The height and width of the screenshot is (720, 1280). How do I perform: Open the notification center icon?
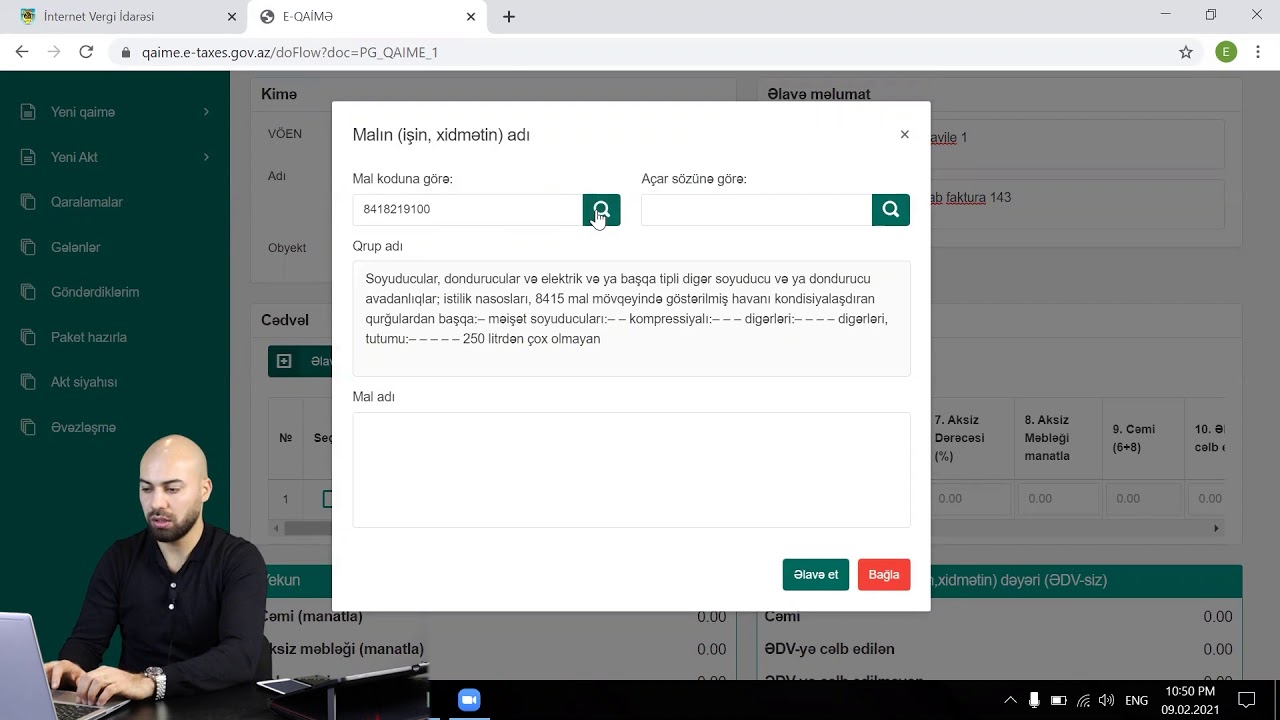pos(1246,700)
